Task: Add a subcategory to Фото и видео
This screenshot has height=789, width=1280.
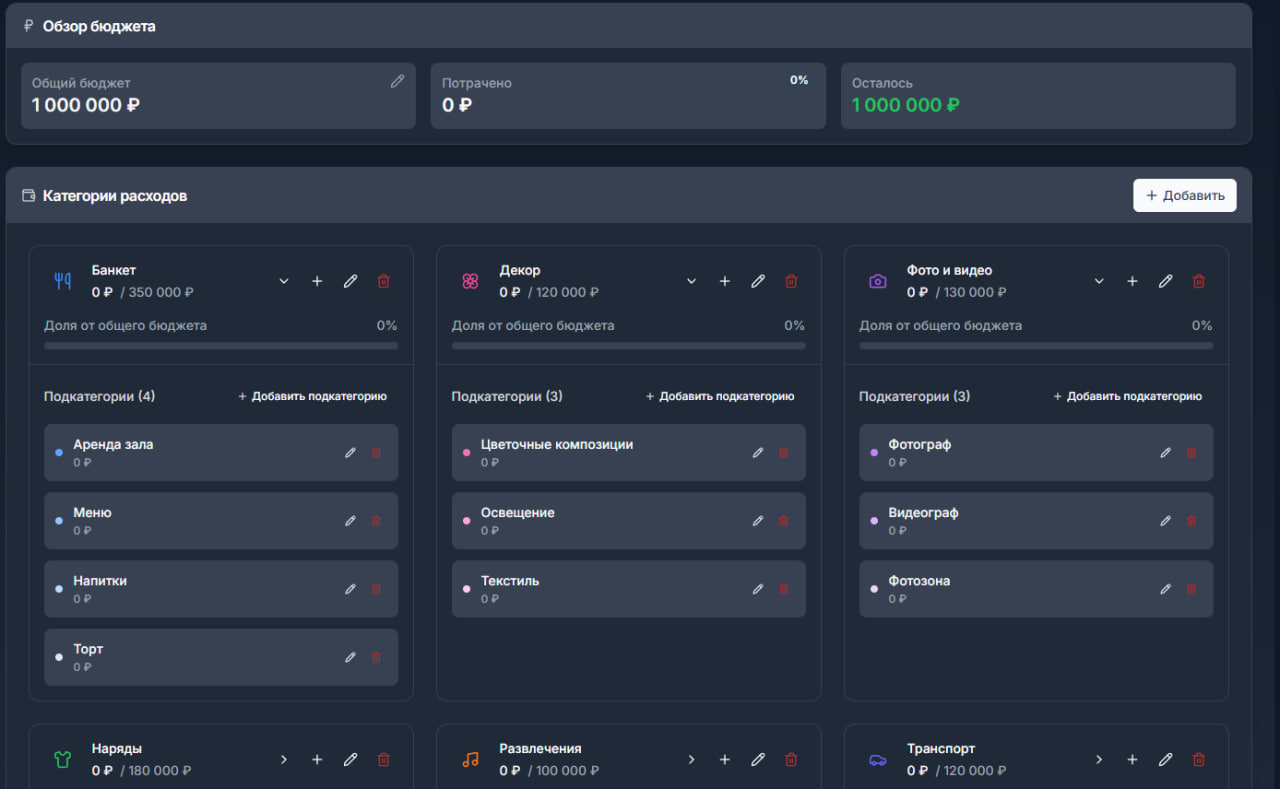Action: (1127, 396)
